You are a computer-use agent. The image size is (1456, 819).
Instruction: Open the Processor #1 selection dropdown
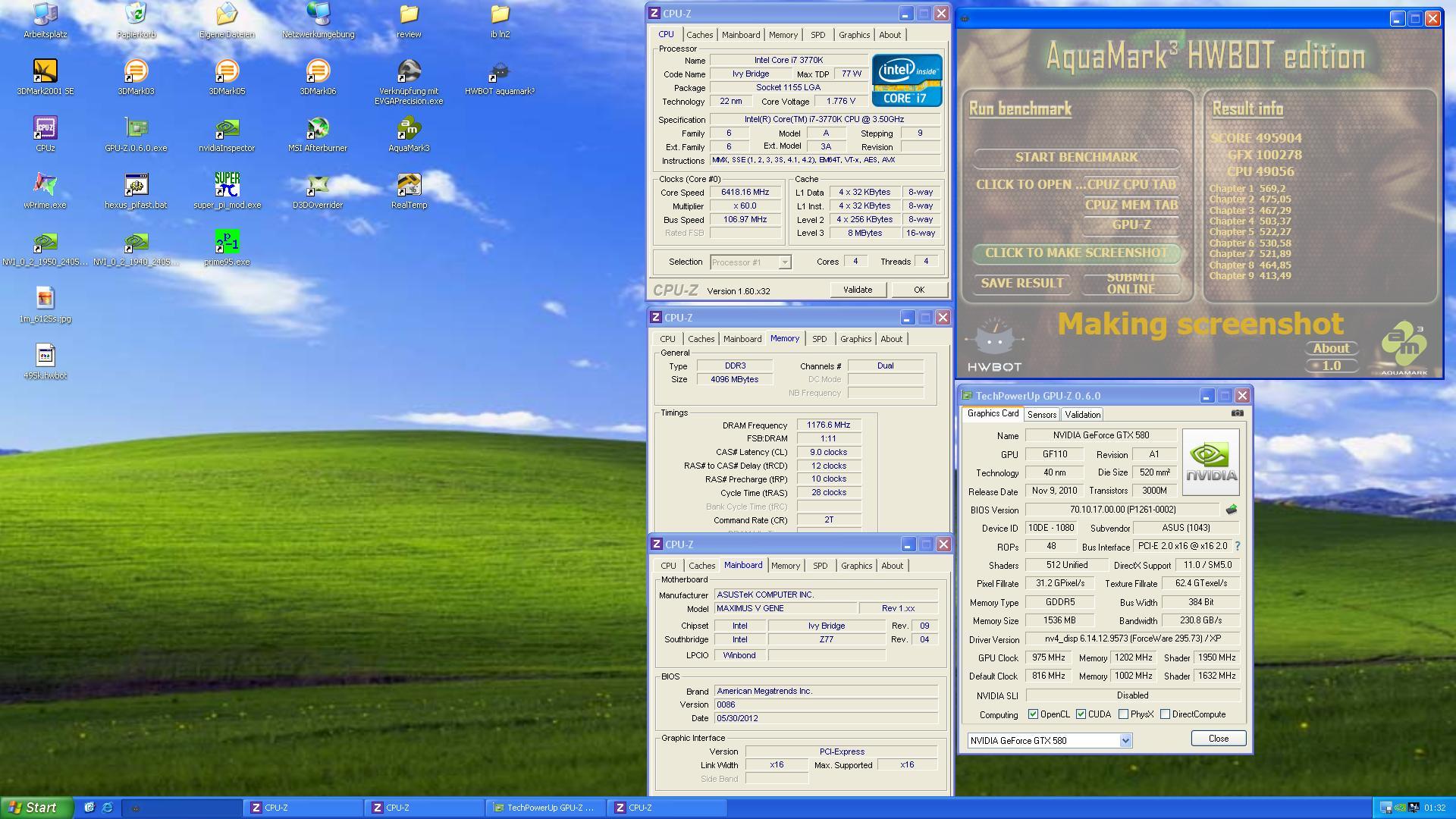point(785,262)
